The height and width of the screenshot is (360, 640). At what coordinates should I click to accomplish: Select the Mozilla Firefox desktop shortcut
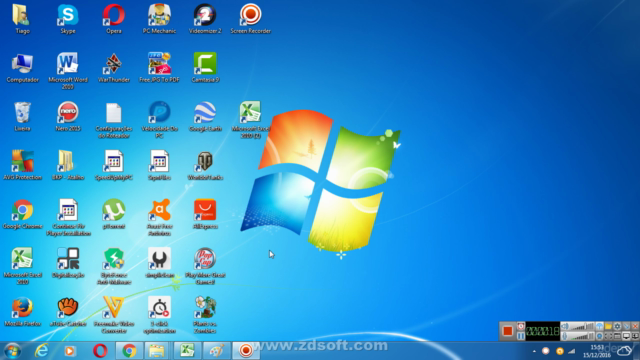click(x=22, y=312)
